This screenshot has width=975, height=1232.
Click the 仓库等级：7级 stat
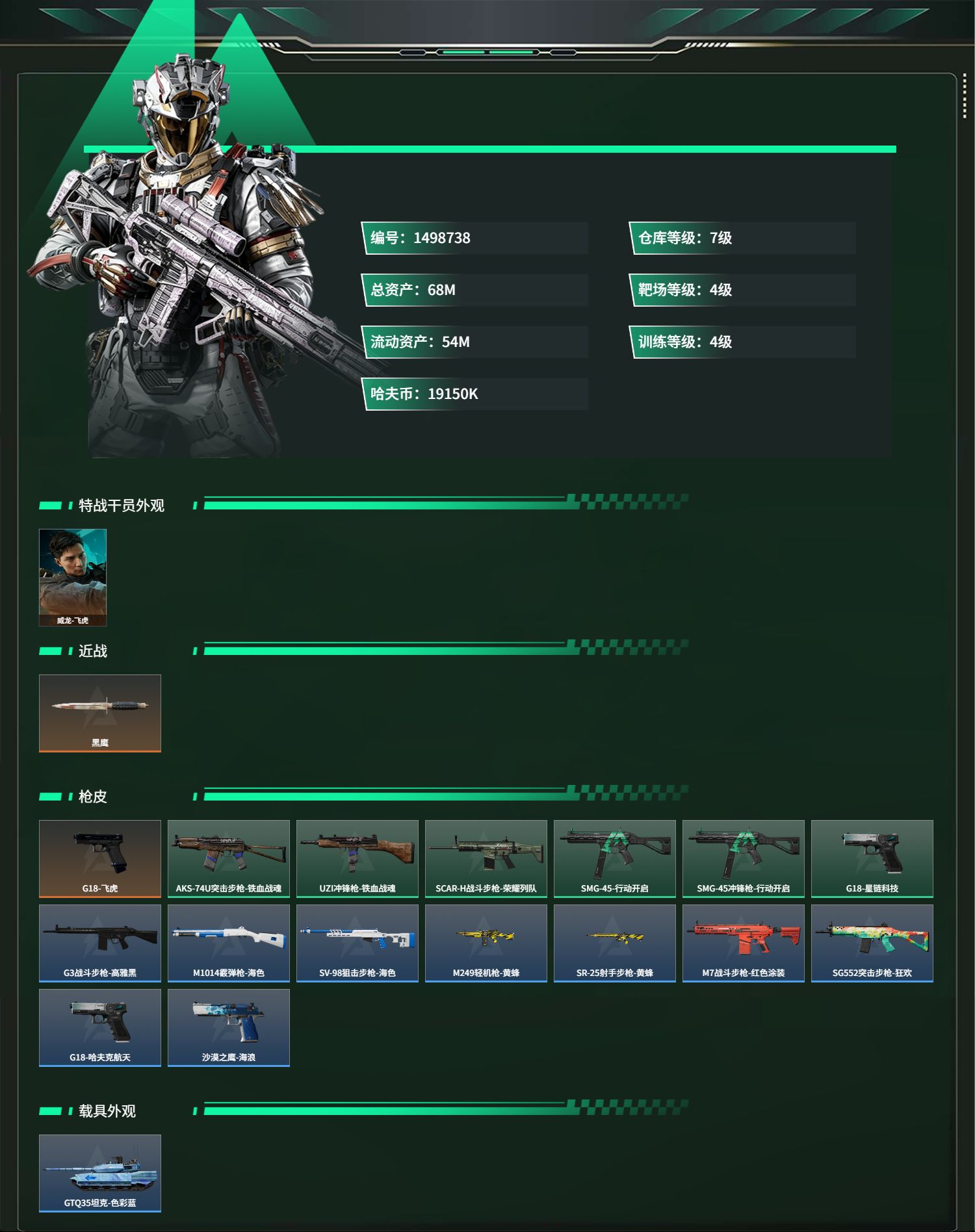point(742,238)
